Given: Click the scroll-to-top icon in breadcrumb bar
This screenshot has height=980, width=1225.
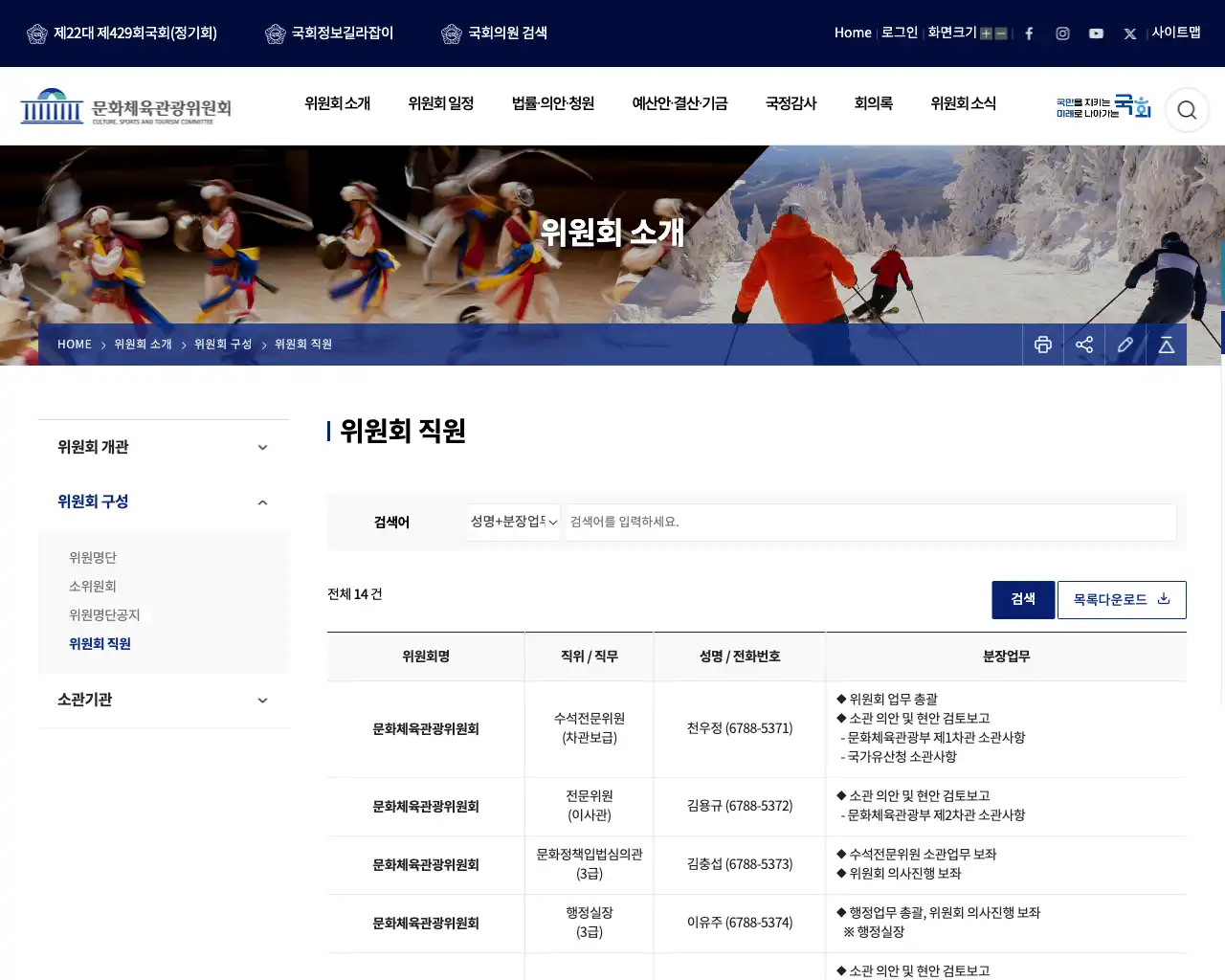Looking at the screenshot, I should (x=1167, y=345).
